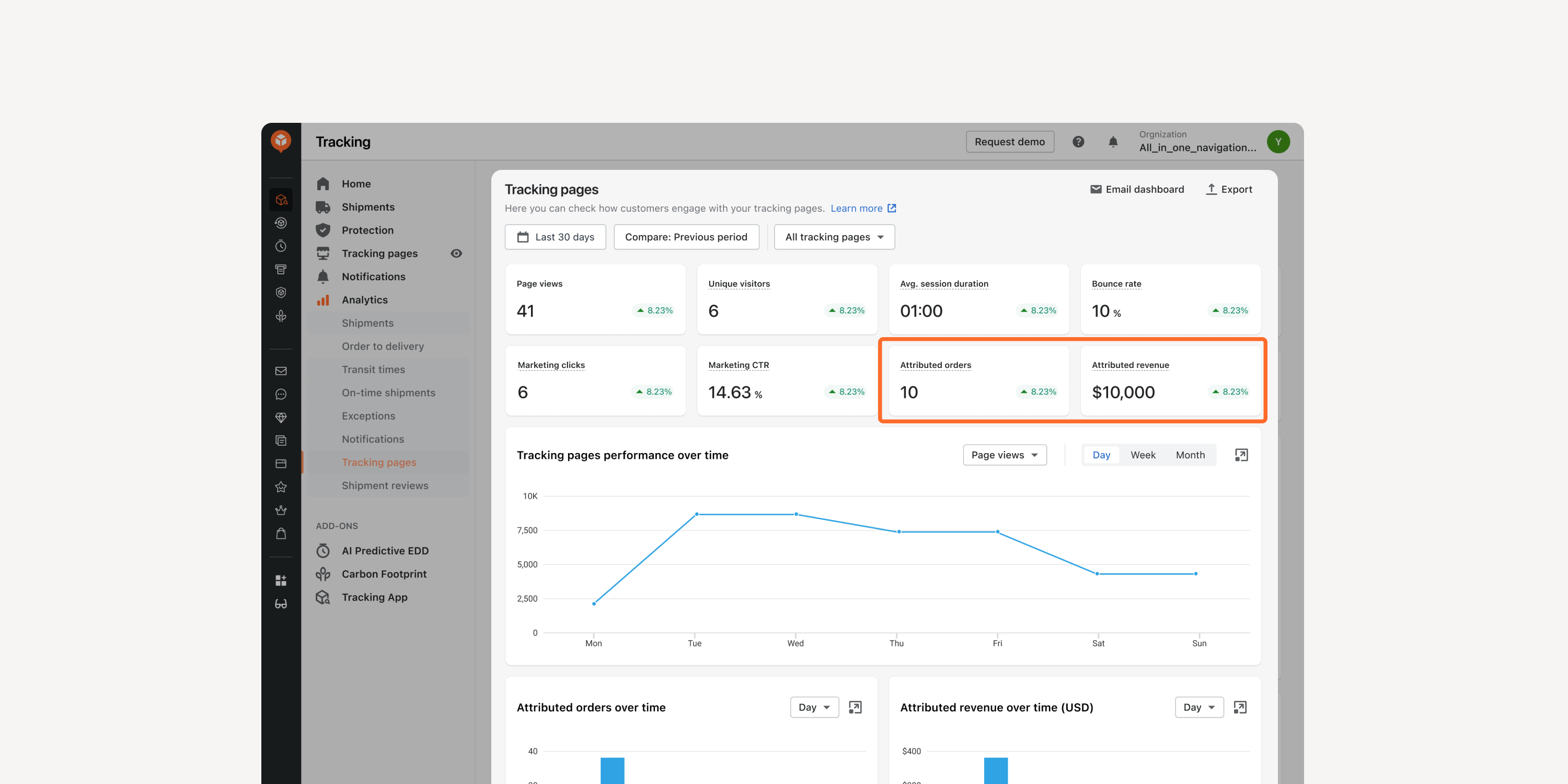Click the stopwatch icon in dark sidebar
Screen dimensions: 1568x784
[281, 246]
